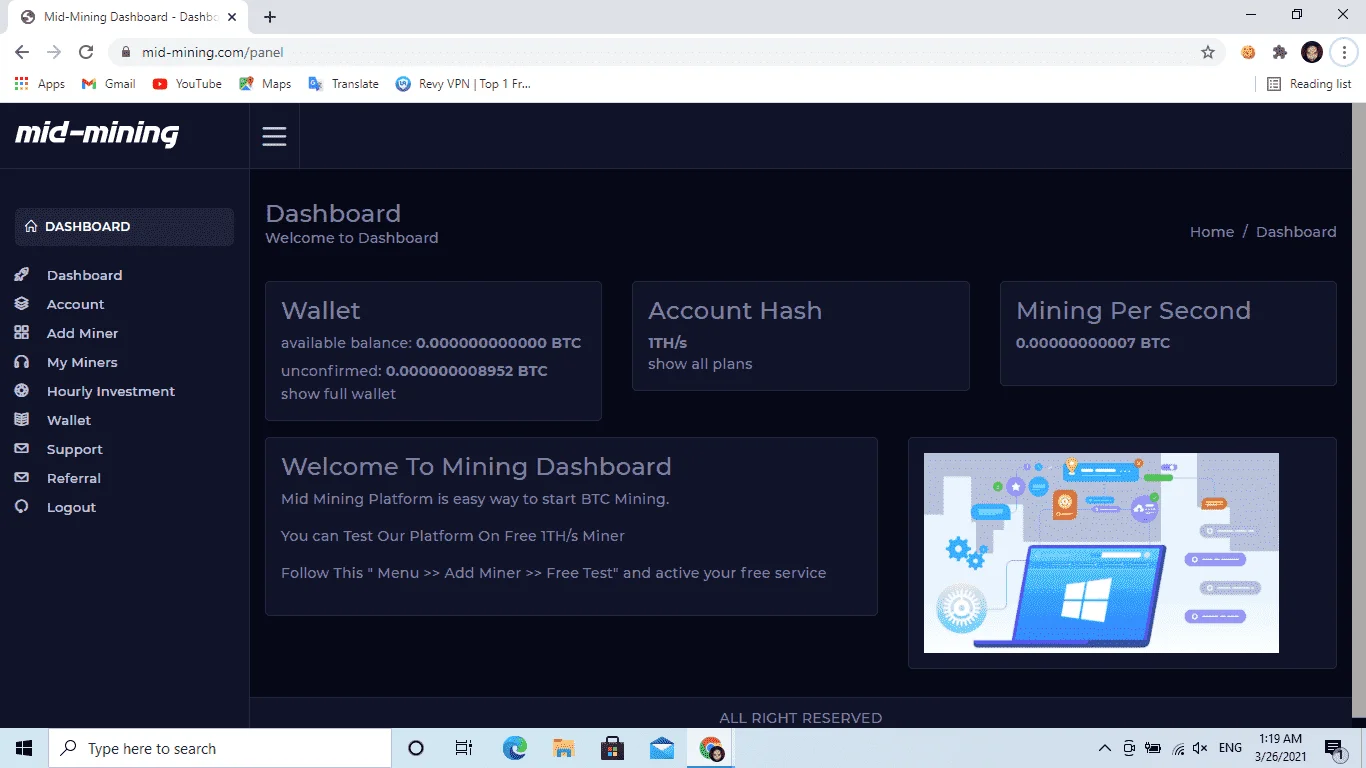The width and height of the screenshot is (1366, 768).
Task: Click the mid-mining logo
Action: tap(97, 134)
